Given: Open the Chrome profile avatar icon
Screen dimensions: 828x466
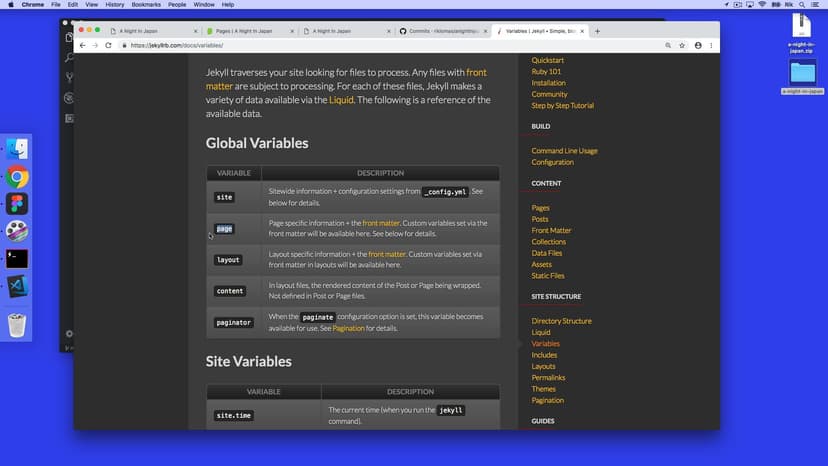Looking at the screenshot, I should [696, 46].
